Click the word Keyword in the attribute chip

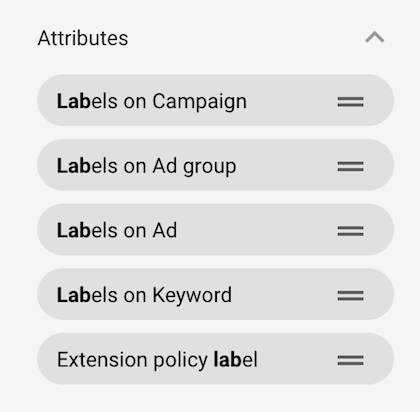(x=192, y=295)
